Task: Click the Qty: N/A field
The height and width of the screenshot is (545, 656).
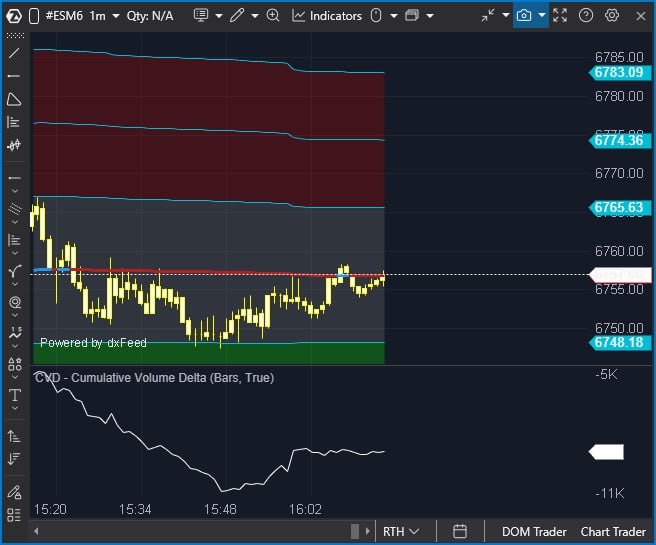Action: [150, 16]
